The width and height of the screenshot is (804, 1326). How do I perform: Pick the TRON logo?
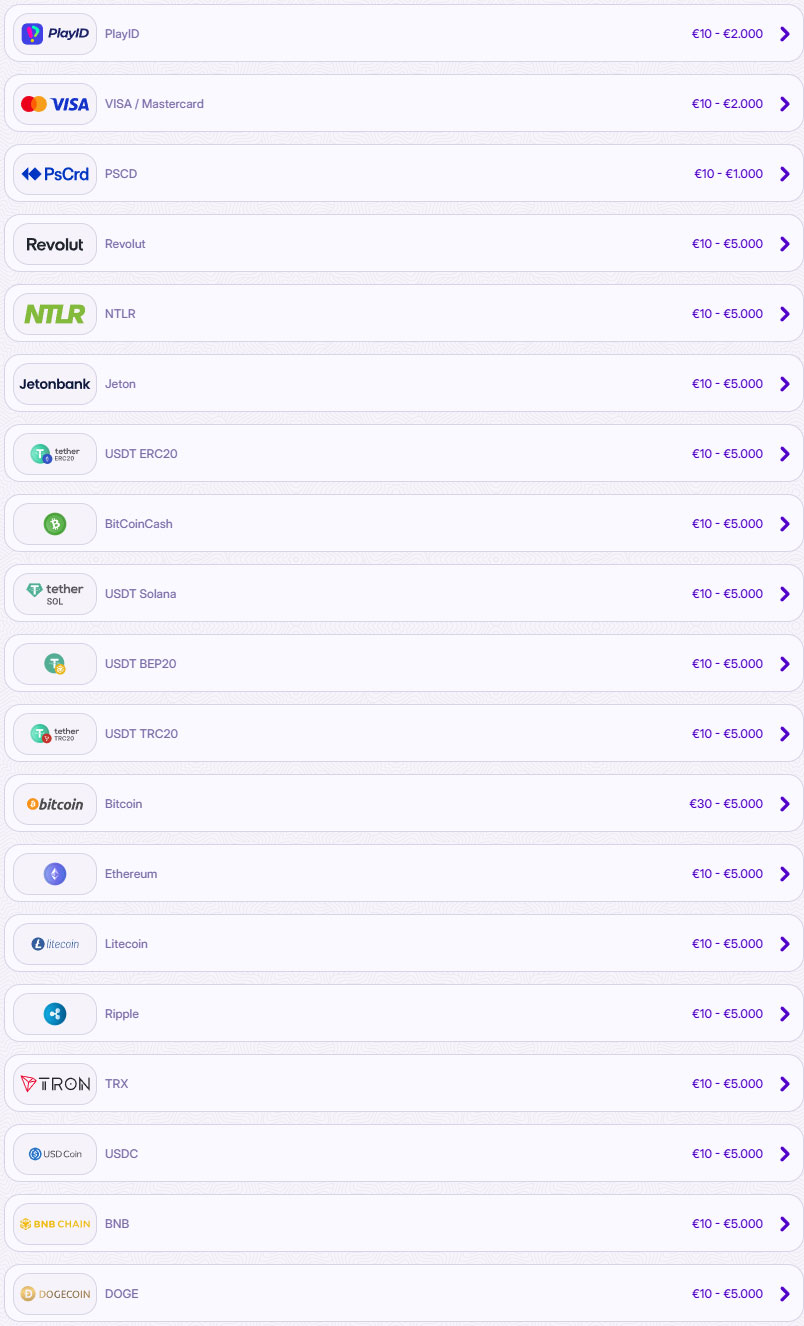point(55,1084)
